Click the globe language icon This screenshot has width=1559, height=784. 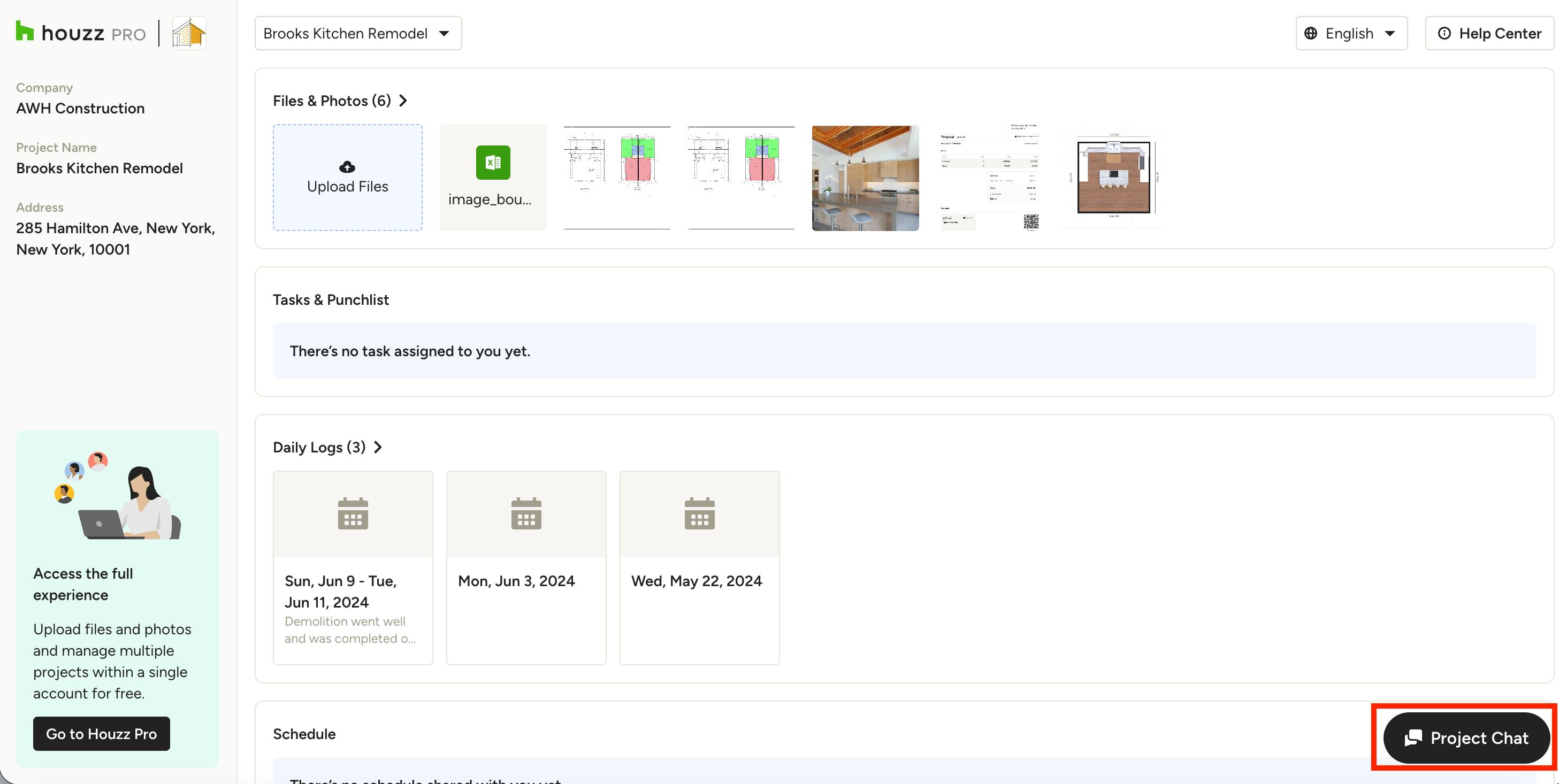pyautogui.click(x=1311, y=33)
